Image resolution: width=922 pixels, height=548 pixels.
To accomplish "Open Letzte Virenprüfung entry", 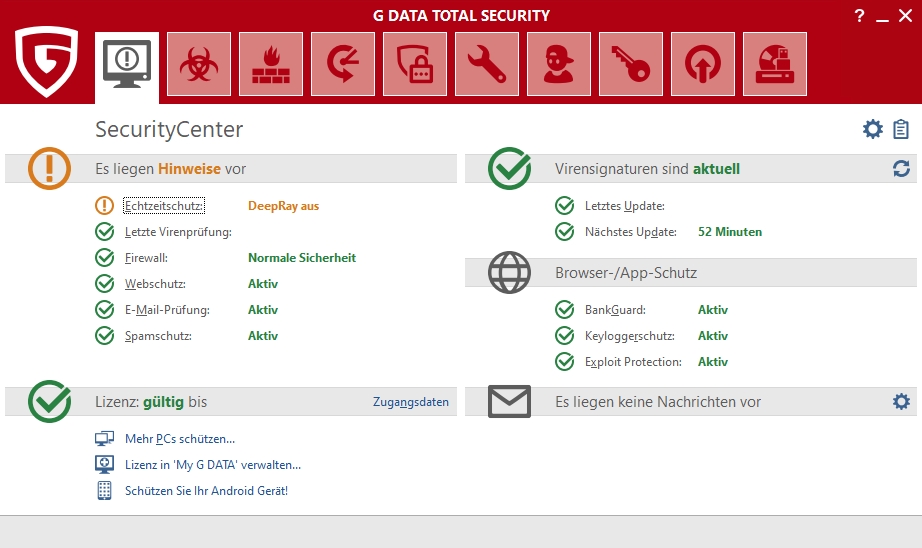I will pyautogui.click(x=178, y=232).
